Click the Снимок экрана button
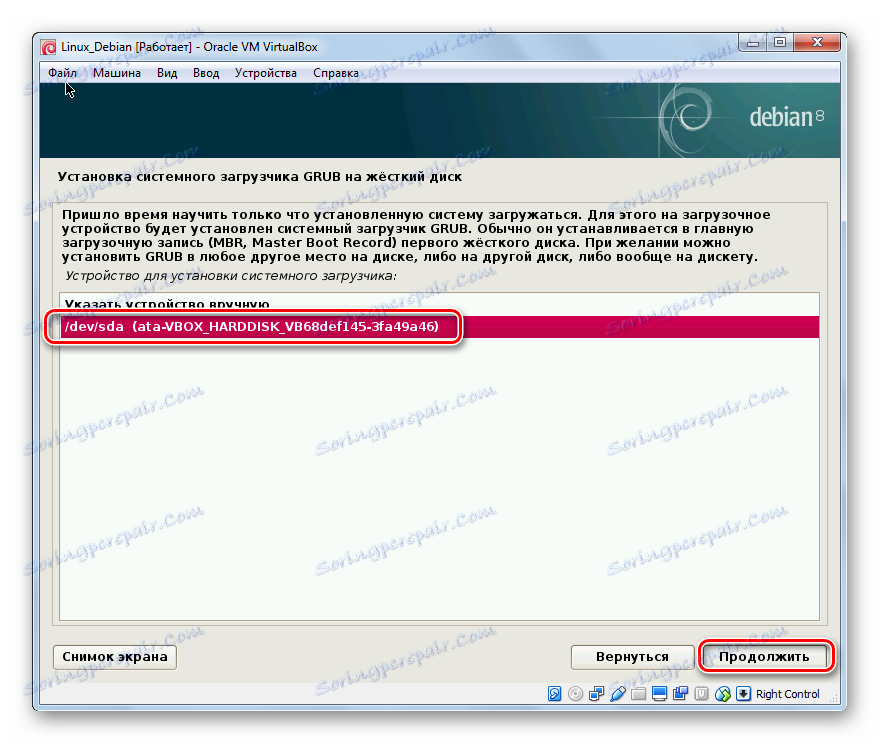Image resolution: width=880 pixels, height=744 pixels. pyautogui.click(x=114, y=656)
